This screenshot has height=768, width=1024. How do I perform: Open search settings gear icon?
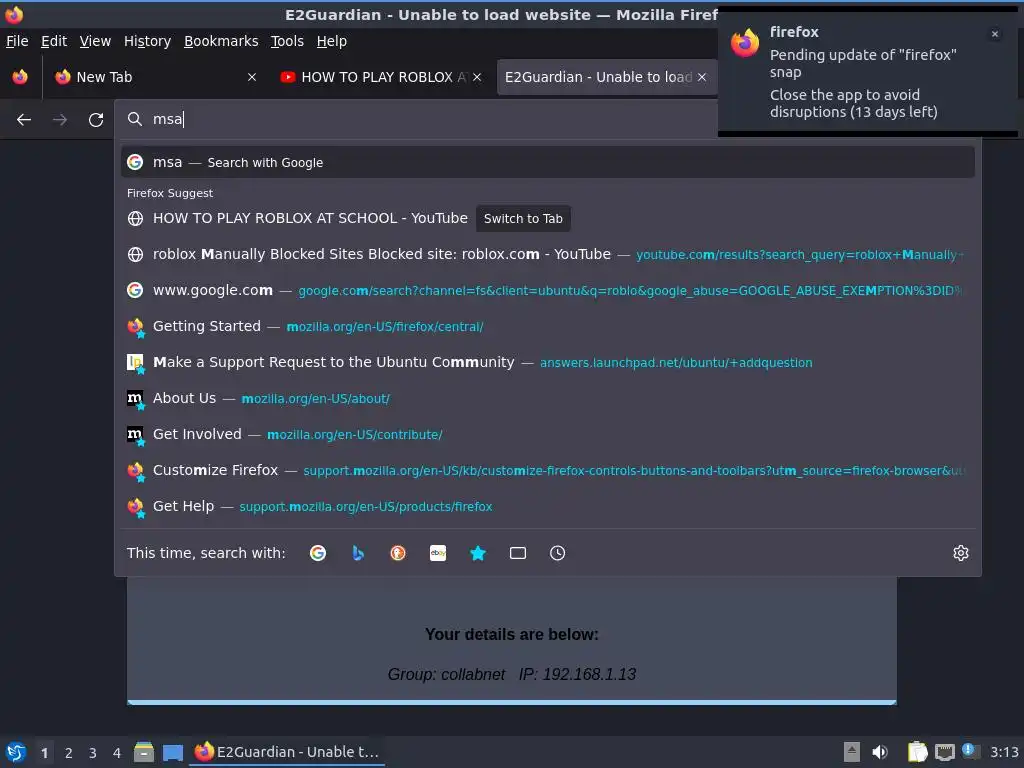tap(961, 553)
